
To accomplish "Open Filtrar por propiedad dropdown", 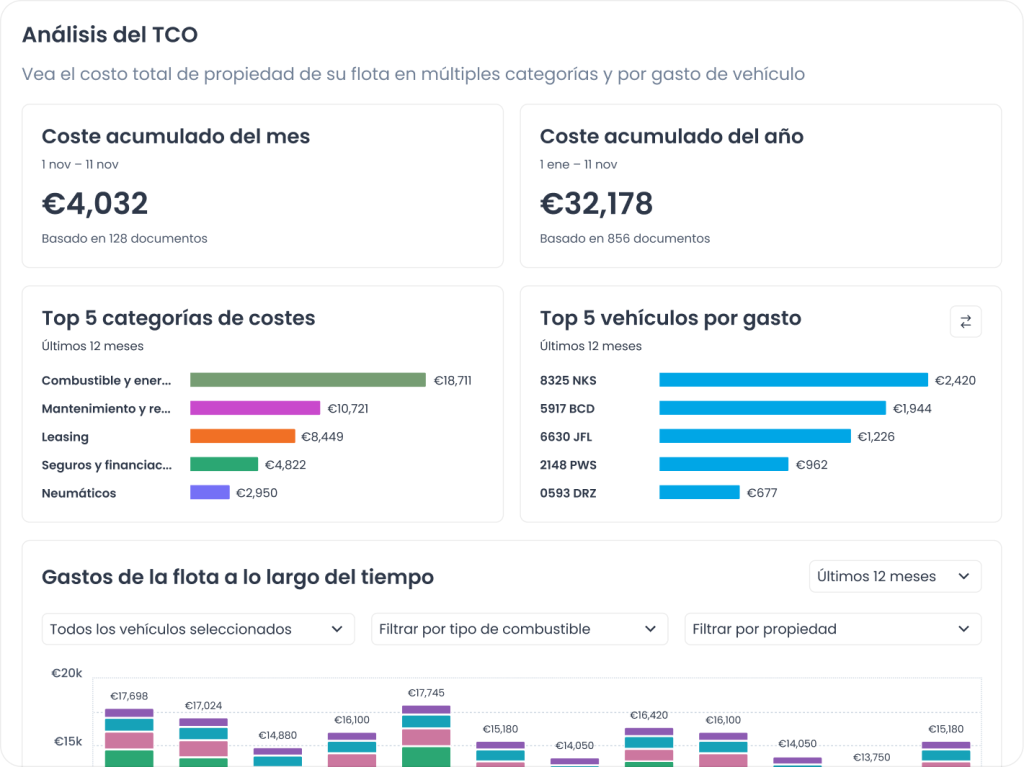I will tap(832, 629).
